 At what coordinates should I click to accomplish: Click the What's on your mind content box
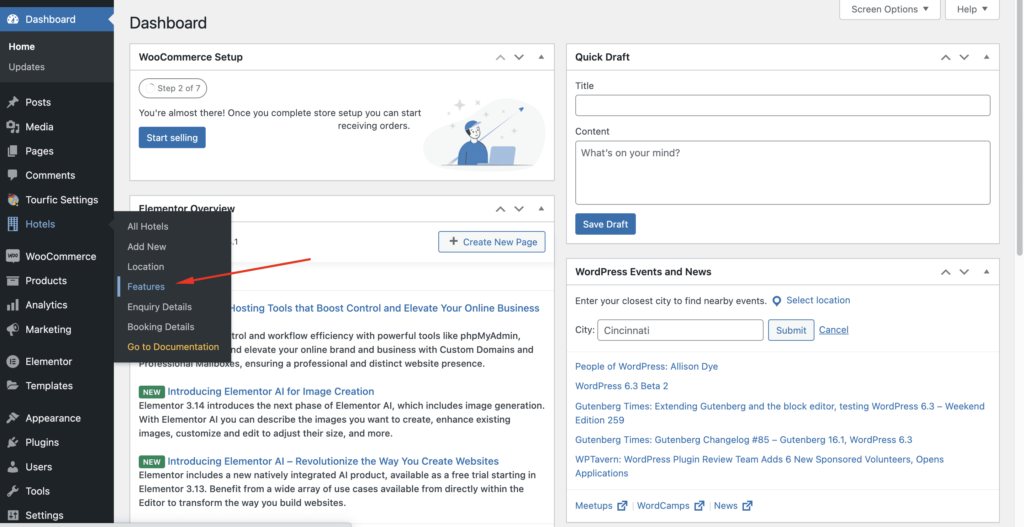coord(782,173)
